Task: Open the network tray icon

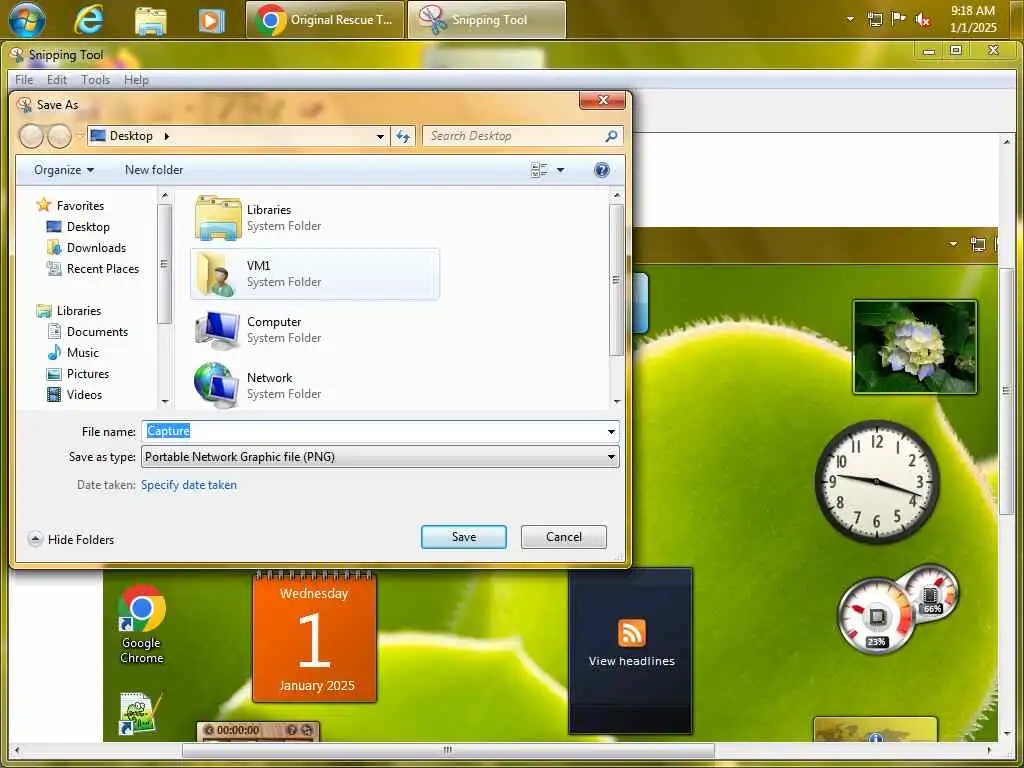Action: (875, 19)
